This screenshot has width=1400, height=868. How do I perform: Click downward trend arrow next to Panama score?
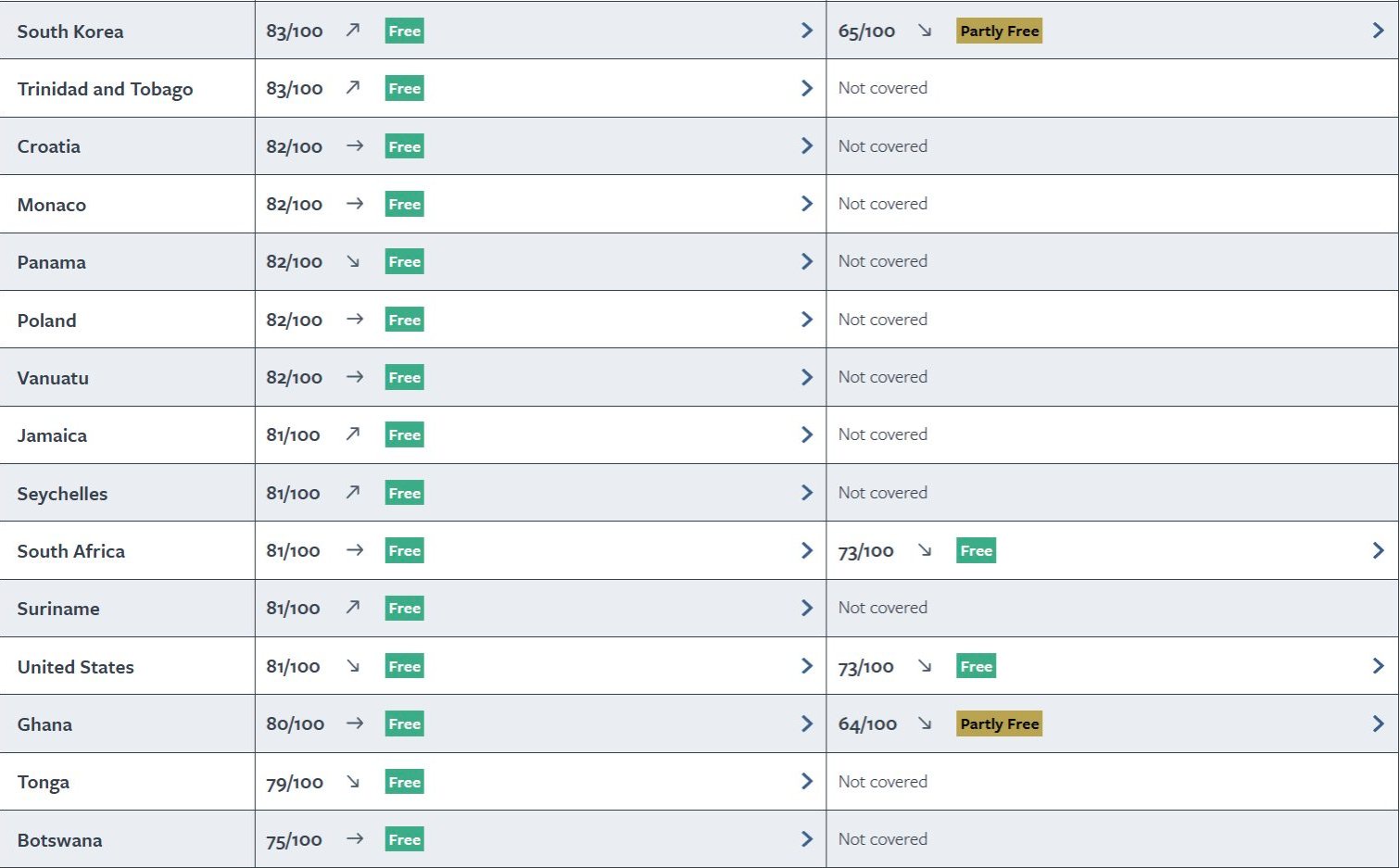pos(353,262)
